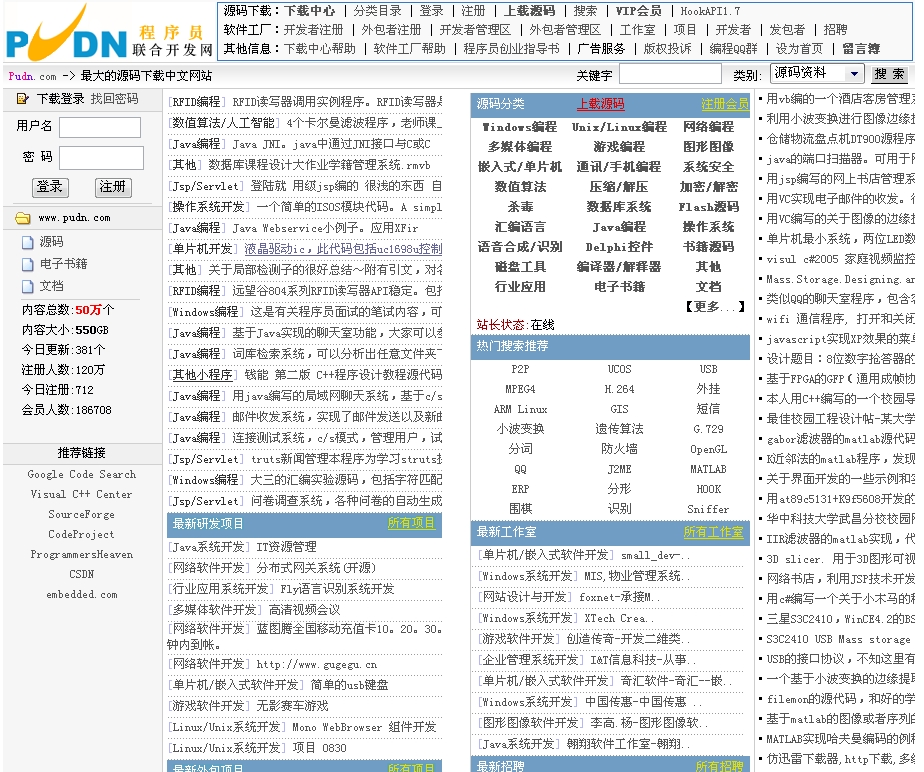
Task: Open the ProgrammersHeaven recommended link
Action: [x=82, y=555]
